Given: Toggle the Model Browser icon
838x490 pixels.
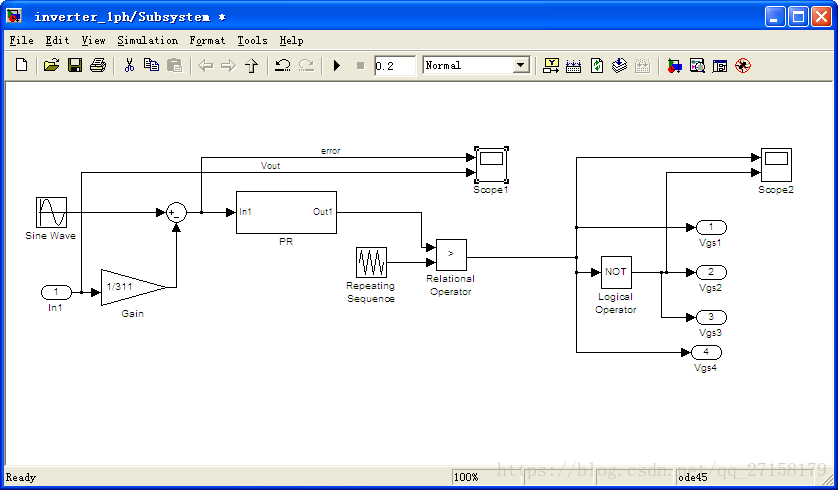Looking at the screenshot, I should click(x=720, y=66).
